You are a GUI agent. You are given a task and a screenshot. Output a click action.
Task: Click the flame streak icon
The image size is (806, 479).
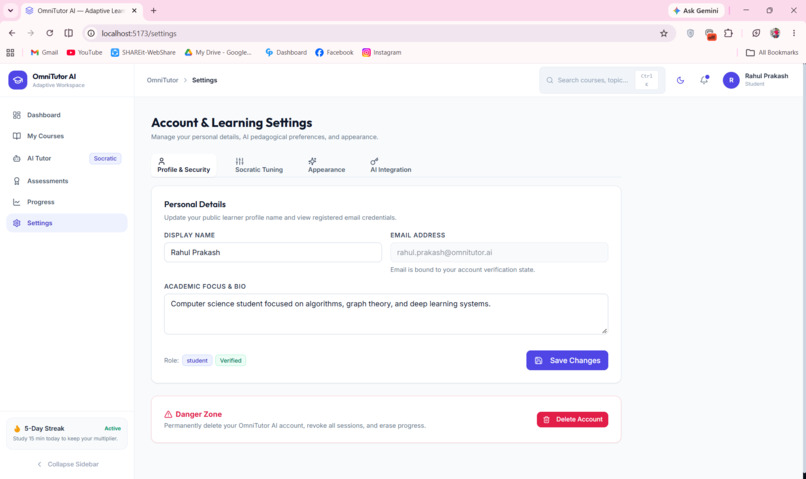coord(17,429)
